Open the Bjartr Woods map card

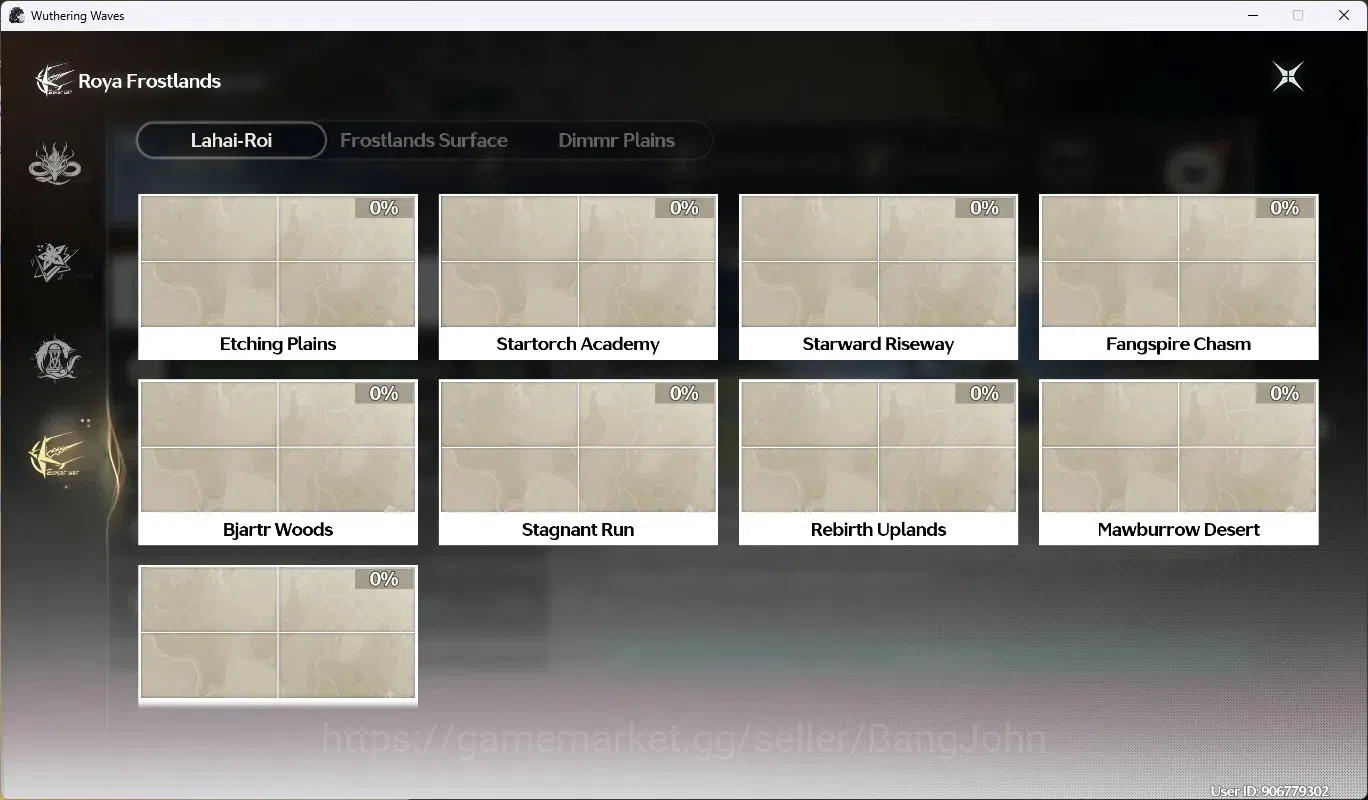click(278, 462)
